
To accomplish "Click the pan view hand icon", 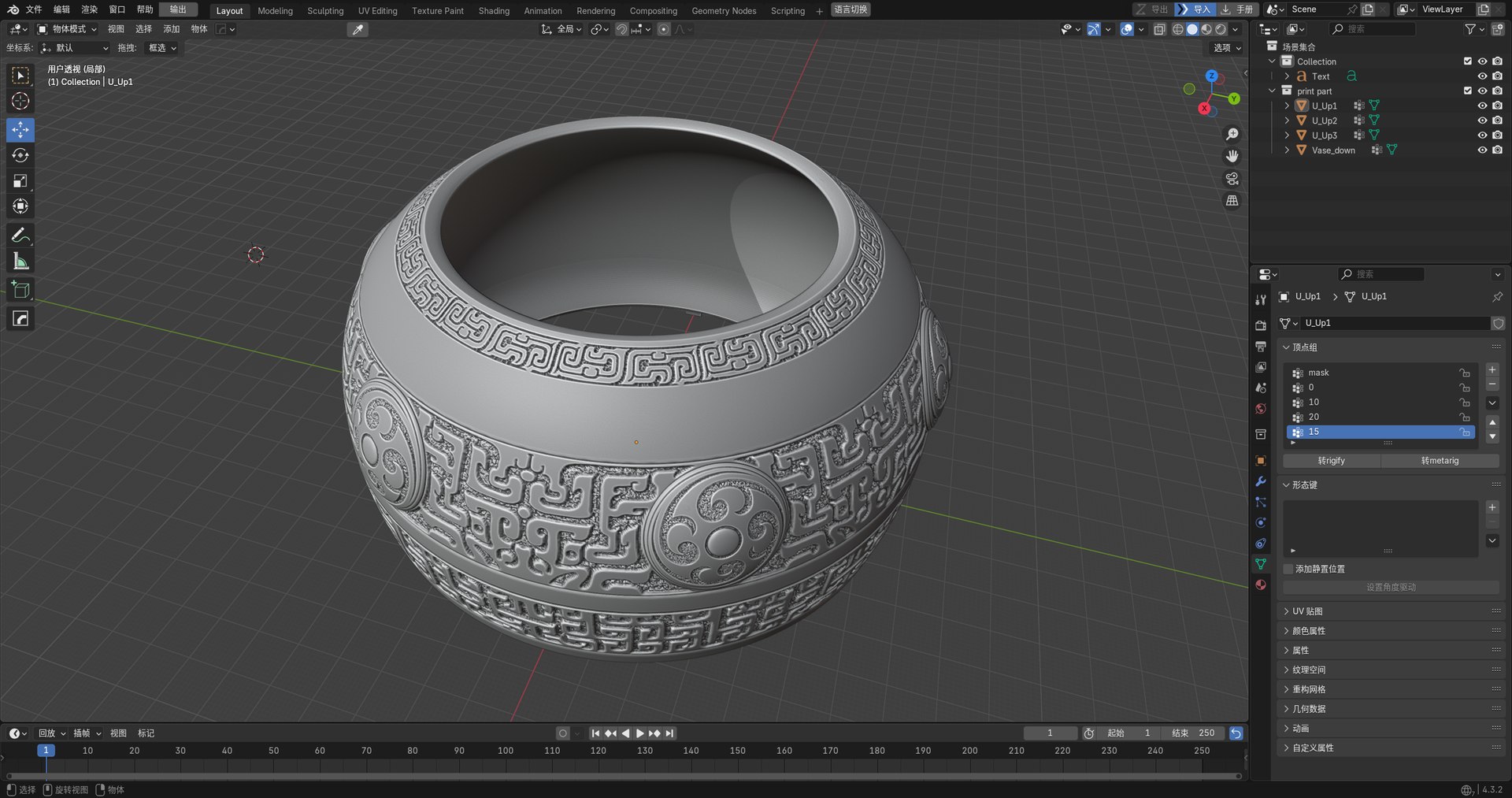I will point(1232,157).
